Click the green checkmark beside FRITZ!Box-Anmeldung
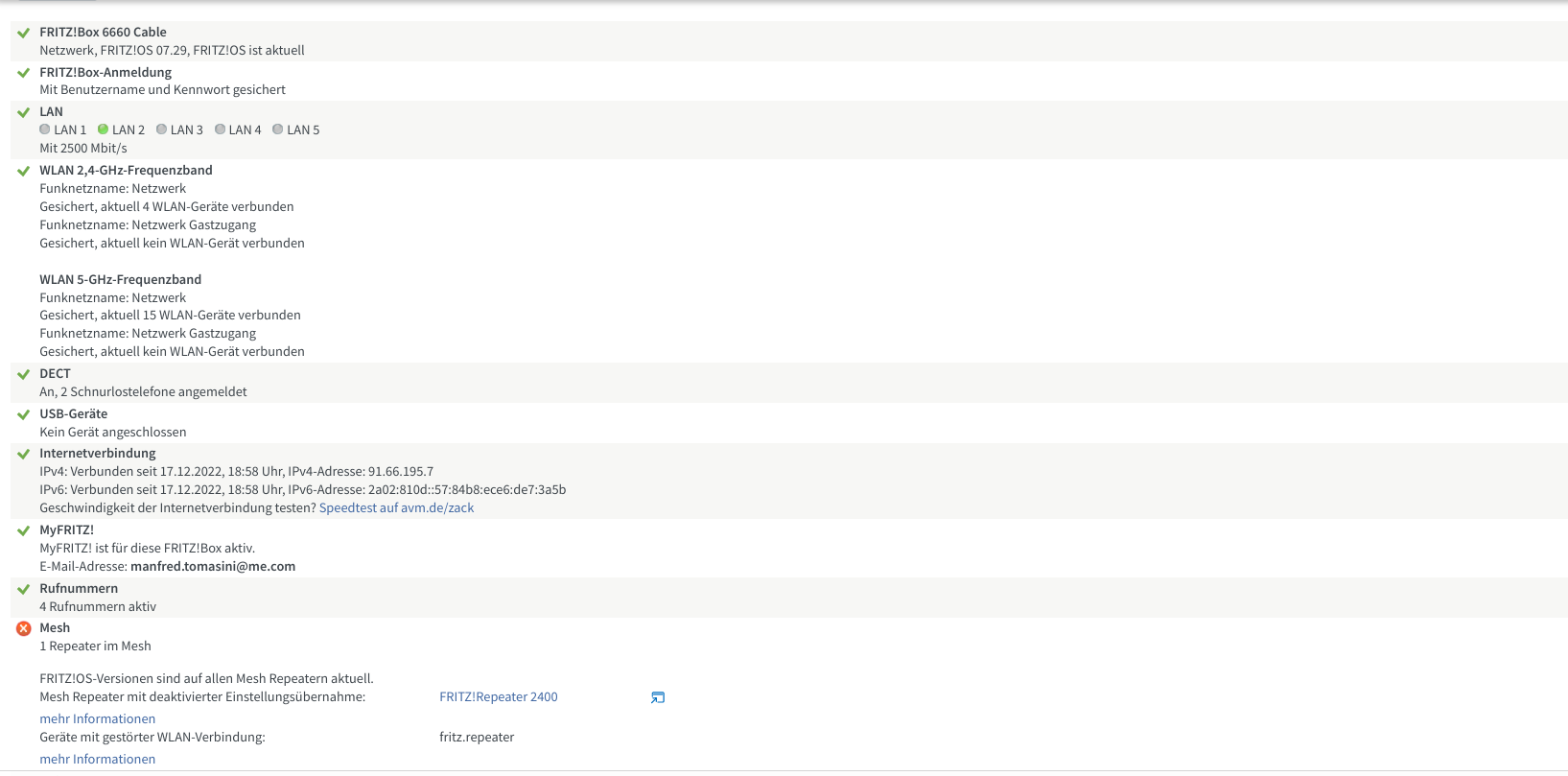This screenshot has width=1568, height=776. coord(24,73)
